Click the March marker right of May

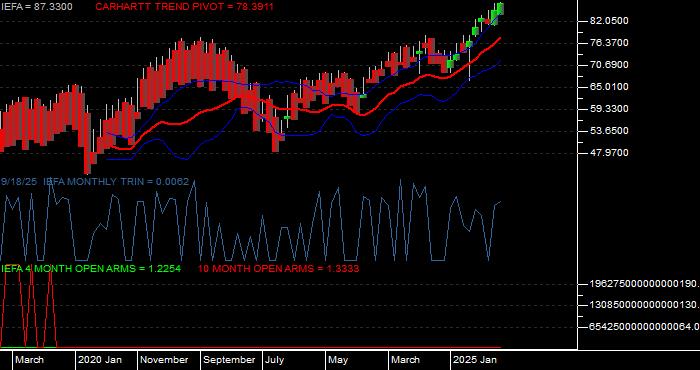405,360
